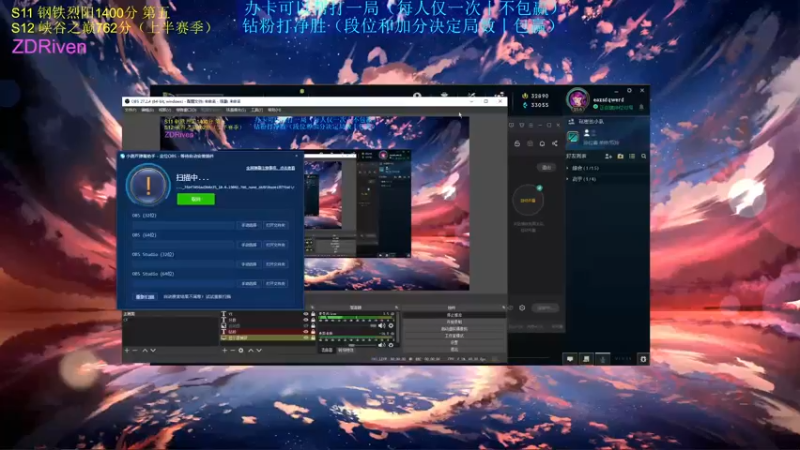Click add friend icon in League friends list

click(608, 156)
